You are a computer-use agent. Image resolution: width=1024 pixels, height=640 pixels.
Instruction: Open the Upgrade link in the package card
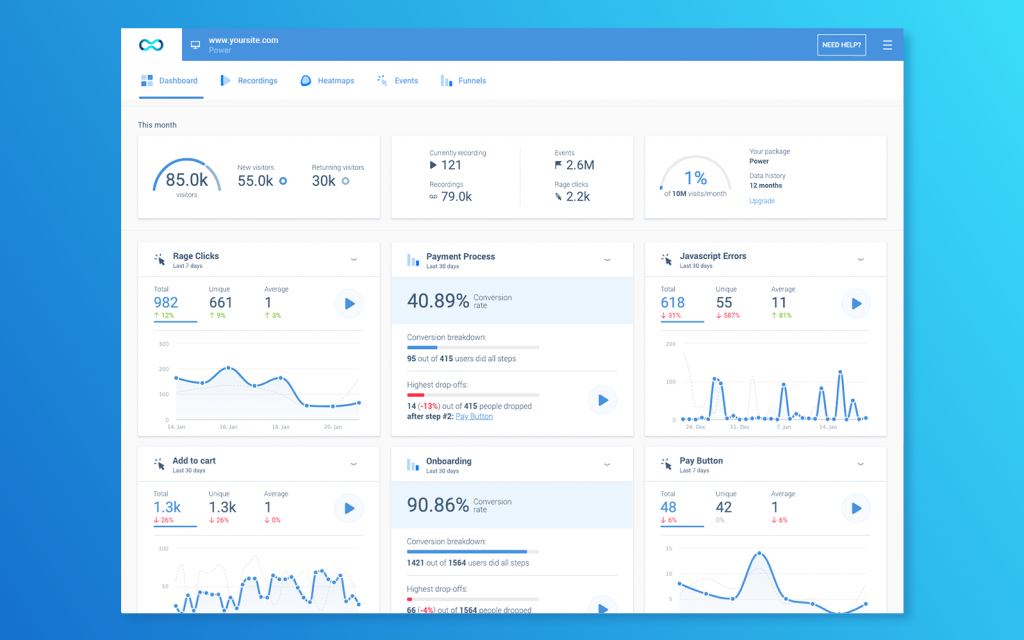pyautogui.click(x=761, y=201)
